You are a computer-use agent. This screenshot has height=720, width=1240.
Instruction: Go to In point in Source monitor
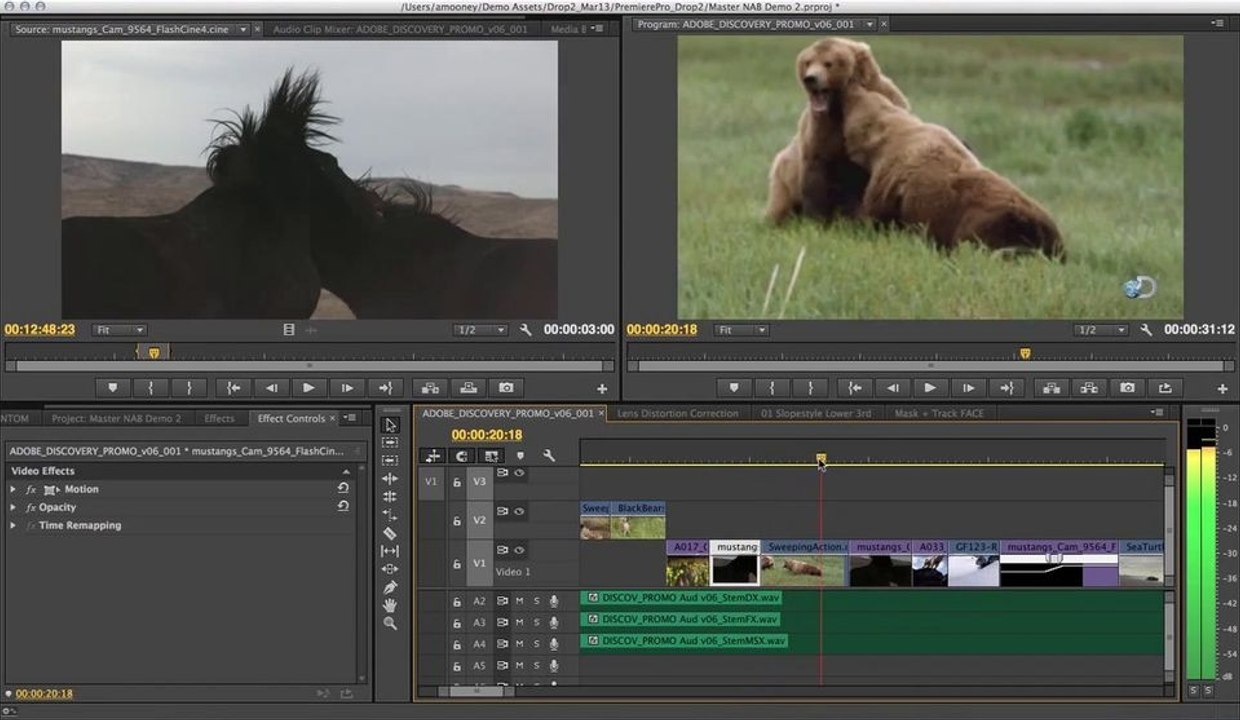pyautogui.click(x=233, y=387)
